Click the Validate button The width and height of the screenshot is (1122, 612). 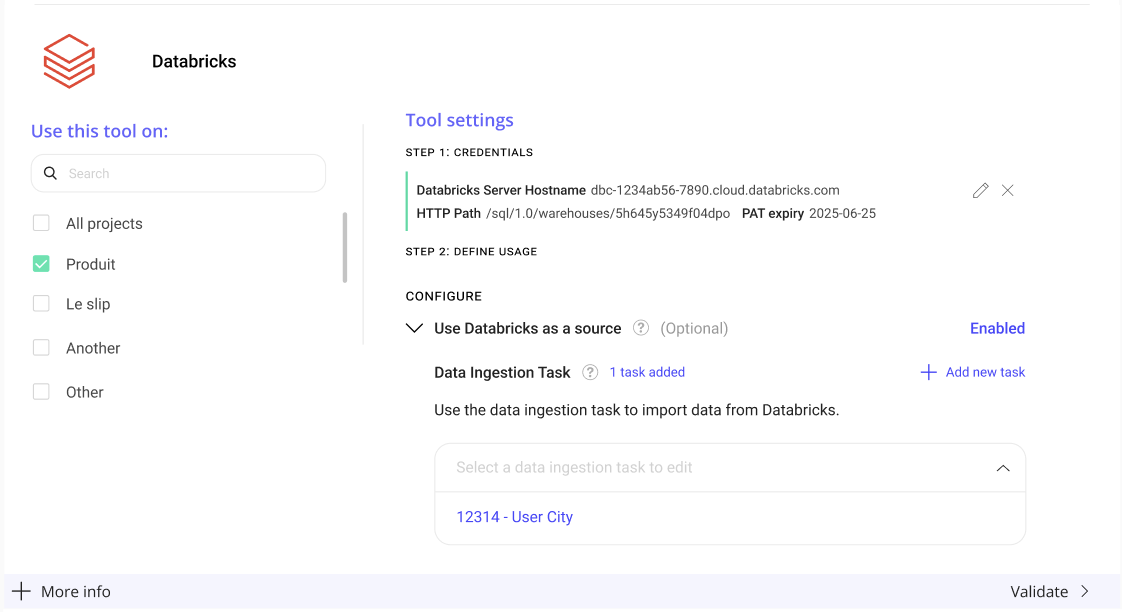pos(1049,591)
